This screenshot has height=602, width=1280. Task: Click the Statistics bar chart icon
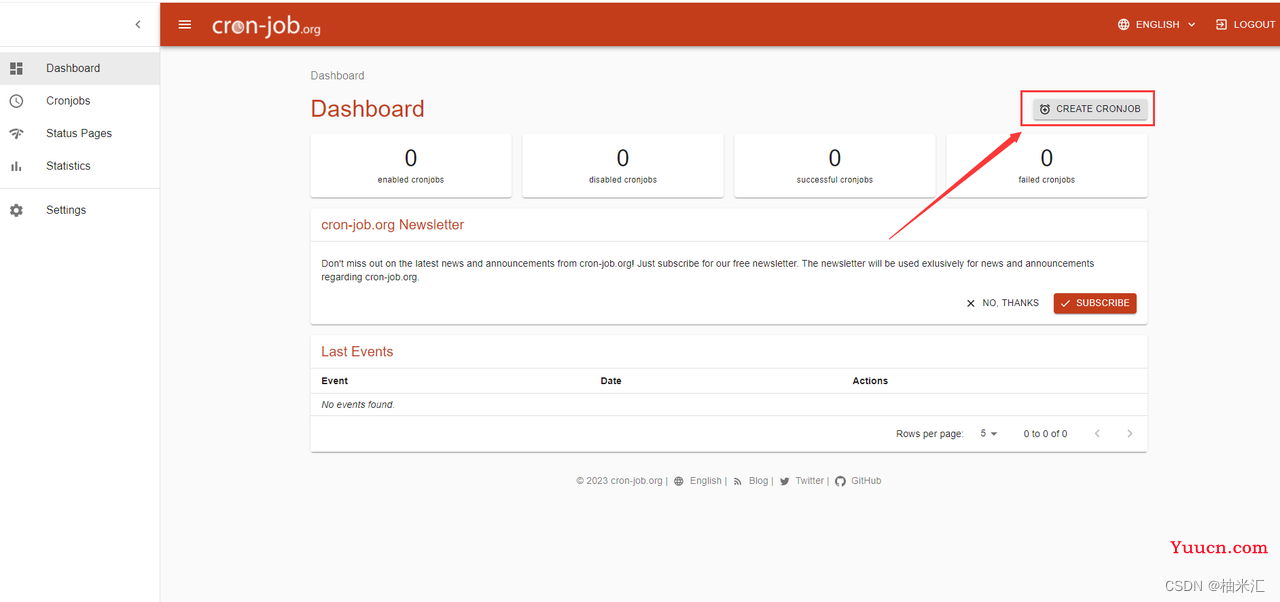click(16, 166)
